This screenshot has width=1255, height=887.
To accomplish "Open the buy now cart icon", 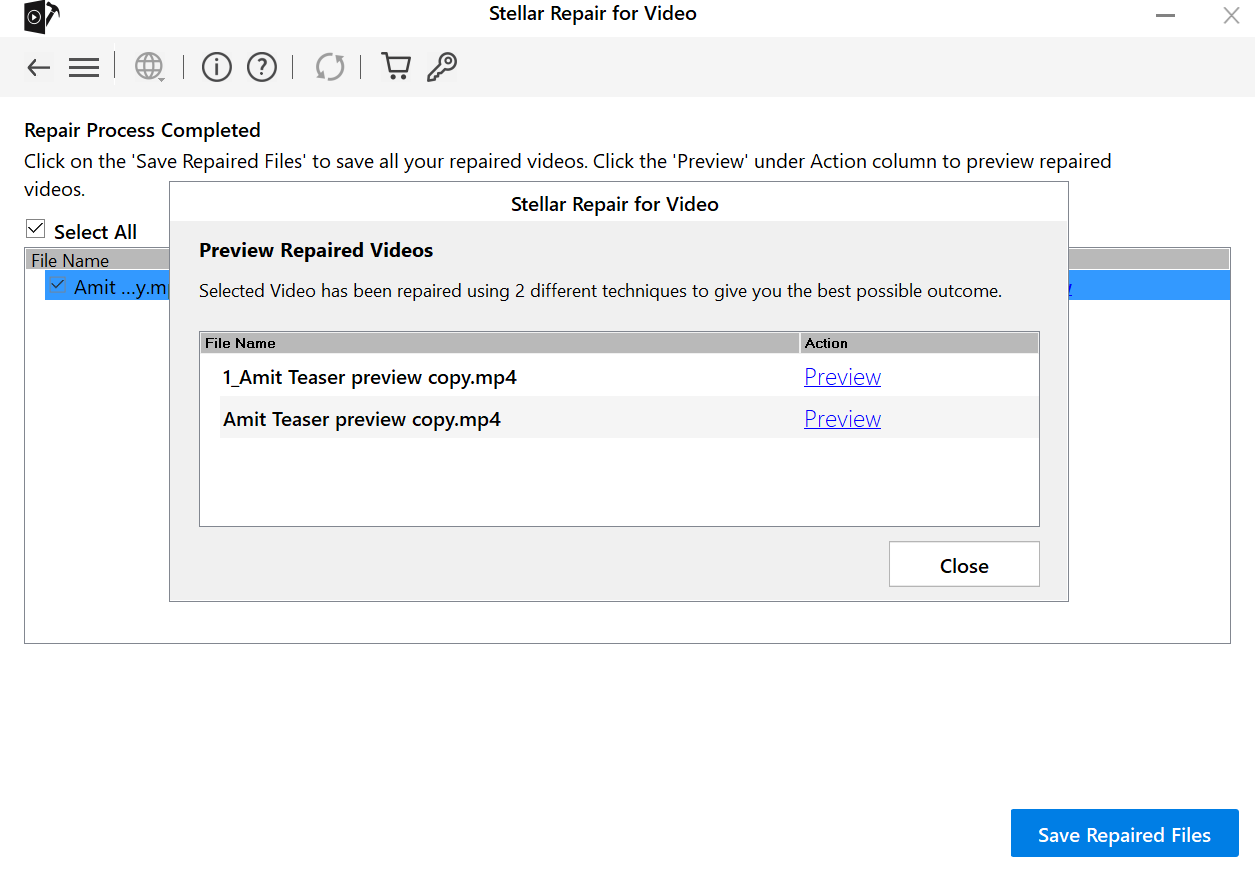I will (396, 67).
